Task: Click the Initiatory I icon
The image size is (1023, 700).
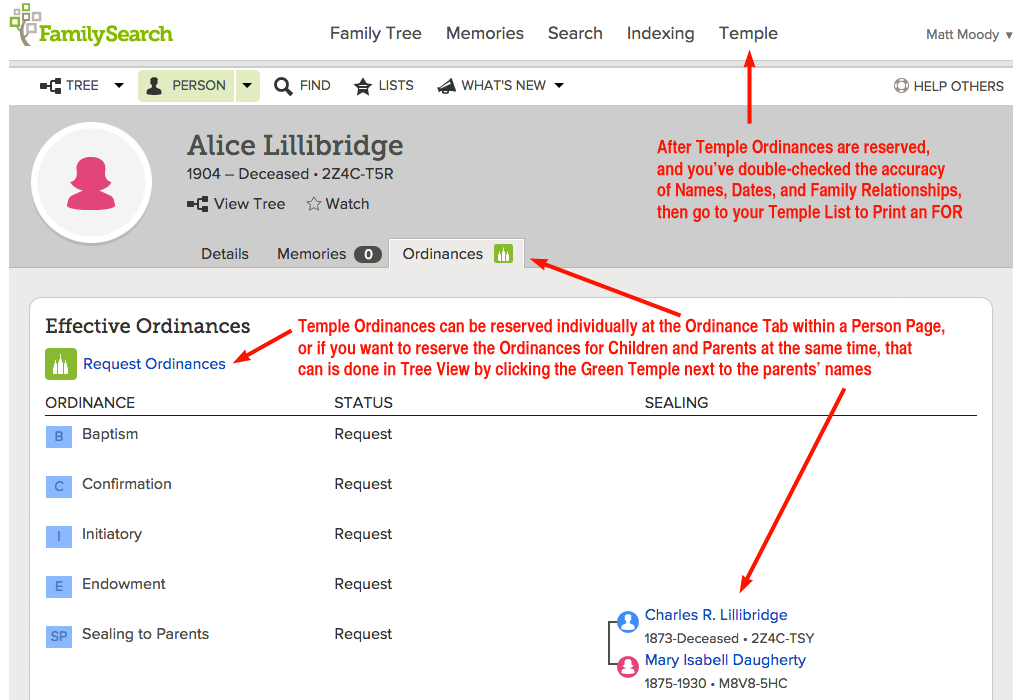Action: [x=59, y=536]
